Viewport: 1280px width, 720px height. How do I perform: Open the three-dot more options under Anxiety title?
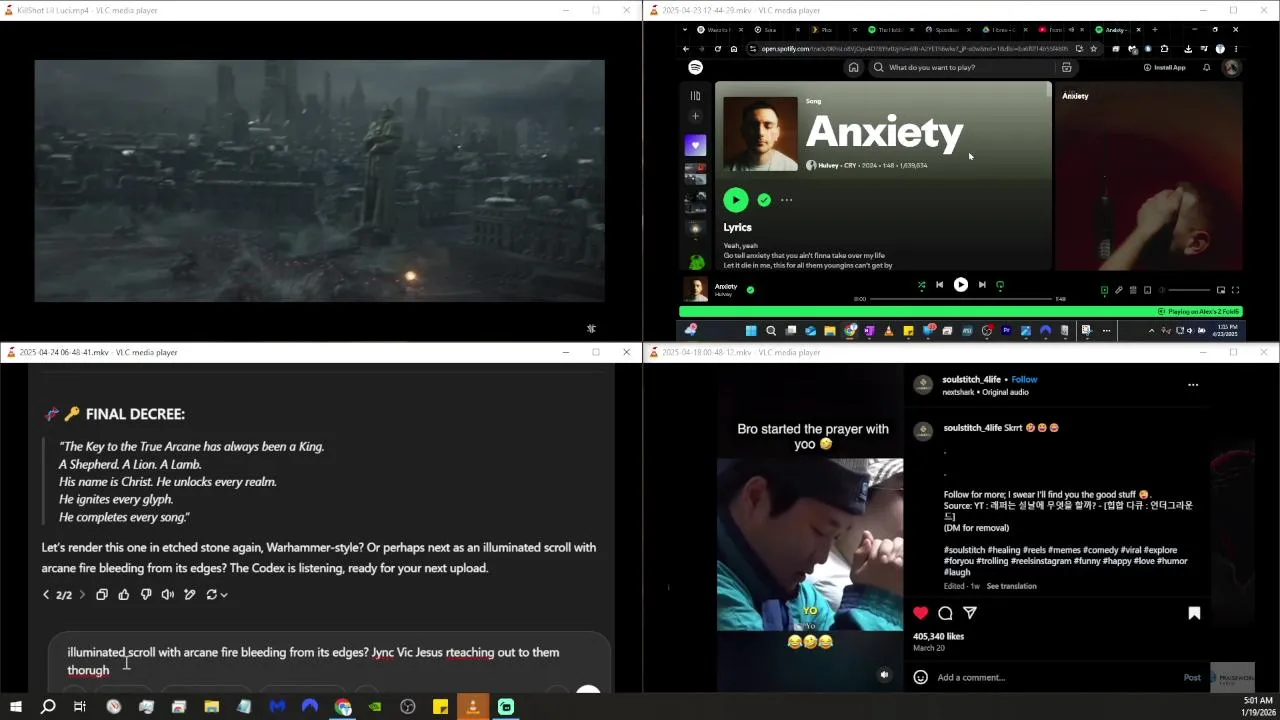[x=786, y=200]
